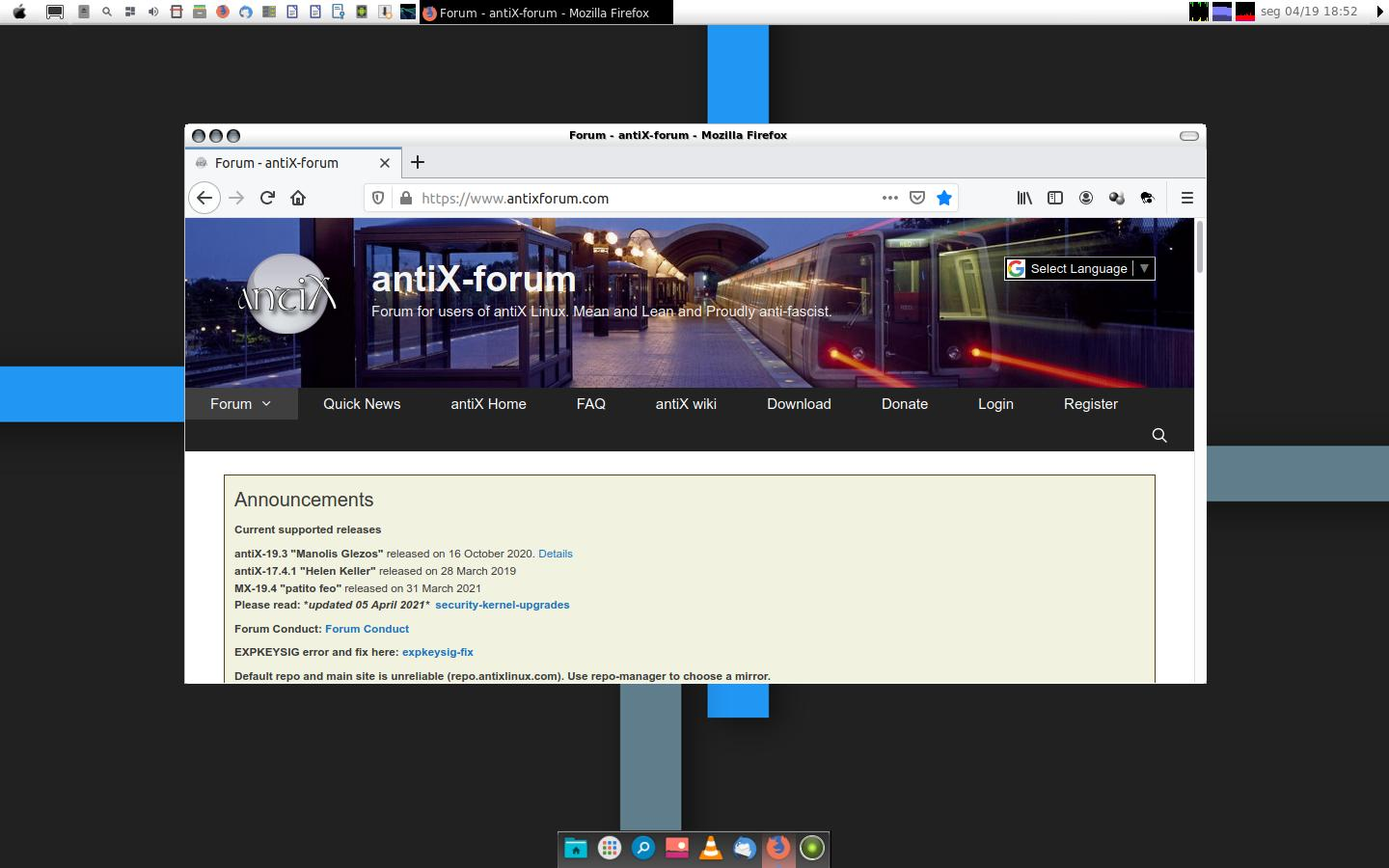Reload the current page

point(267,198)
